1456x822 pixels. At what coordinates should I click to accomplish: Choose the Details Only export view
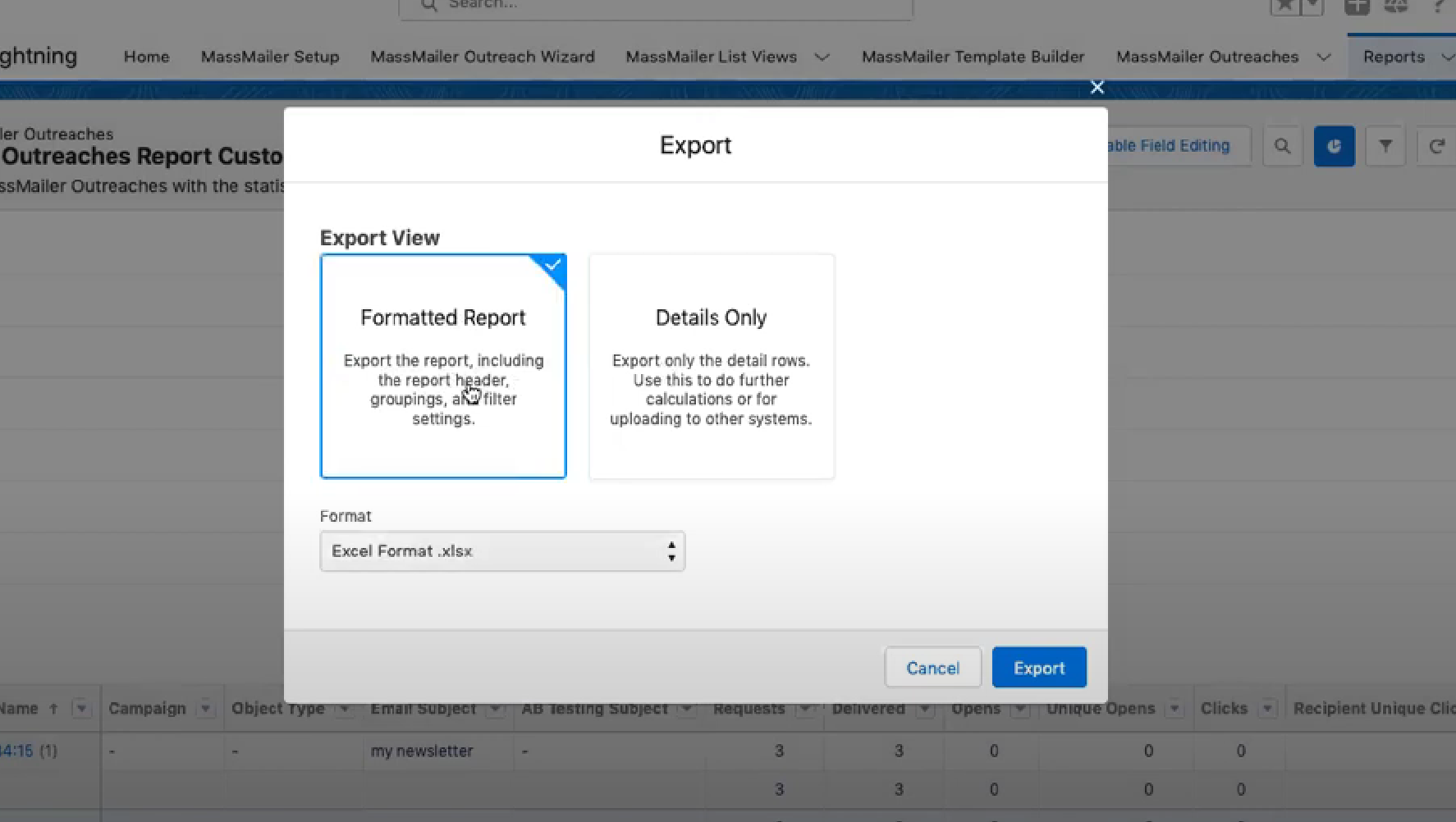click(x=712, y=366)
